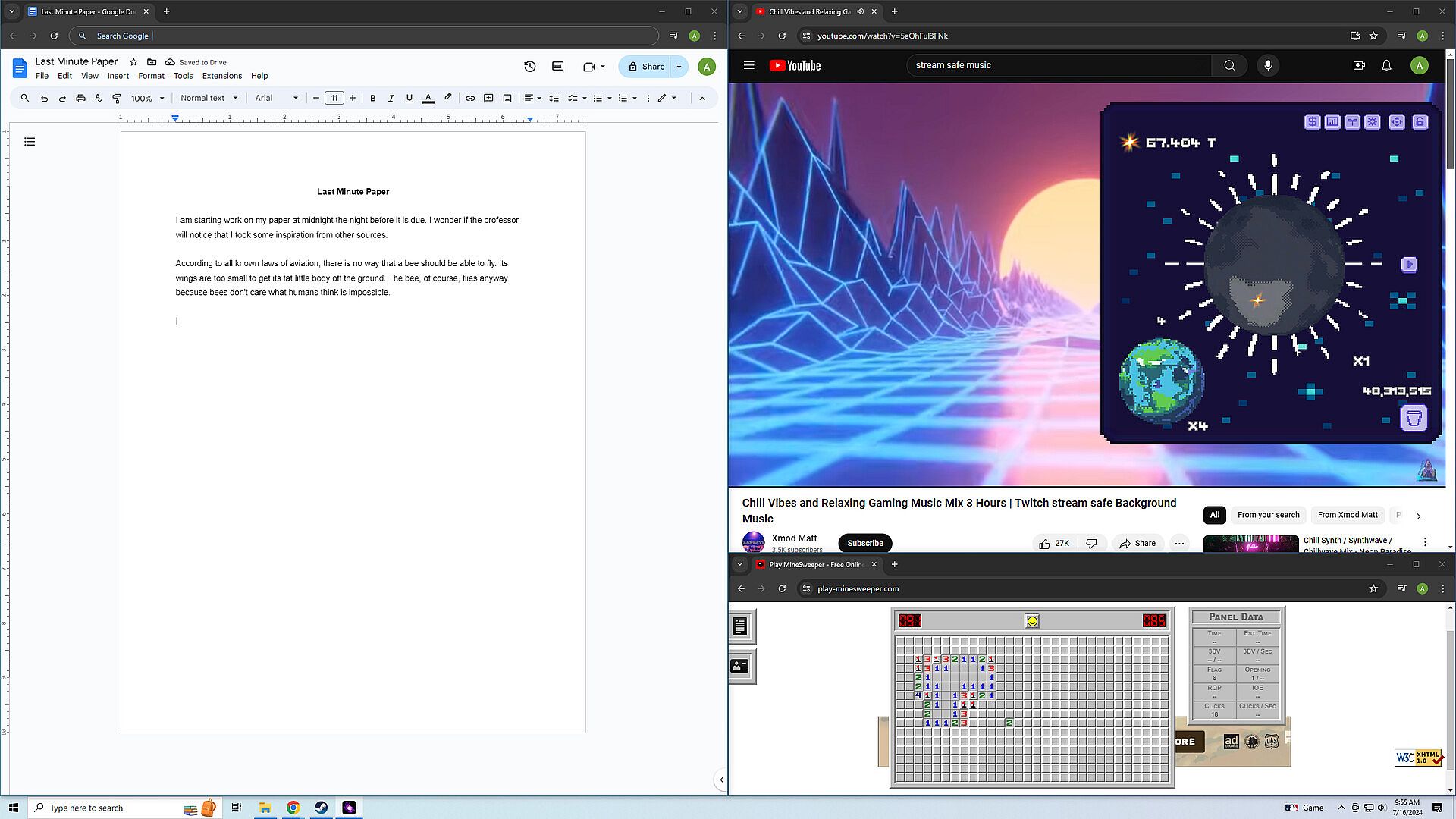This screenshot has height=819, width=1456.
Task: Click the text color swatch A button
Action: pos(428,98)
